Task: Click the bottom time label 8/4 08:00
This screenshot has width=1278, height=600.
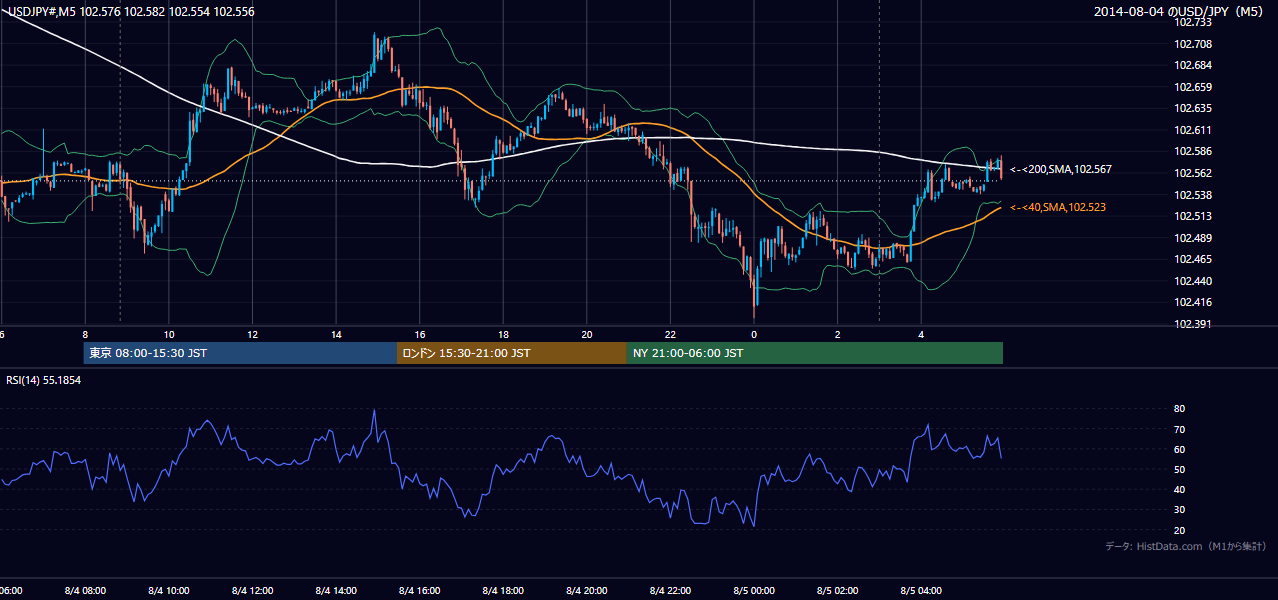Action: click(x=85, y=591)
